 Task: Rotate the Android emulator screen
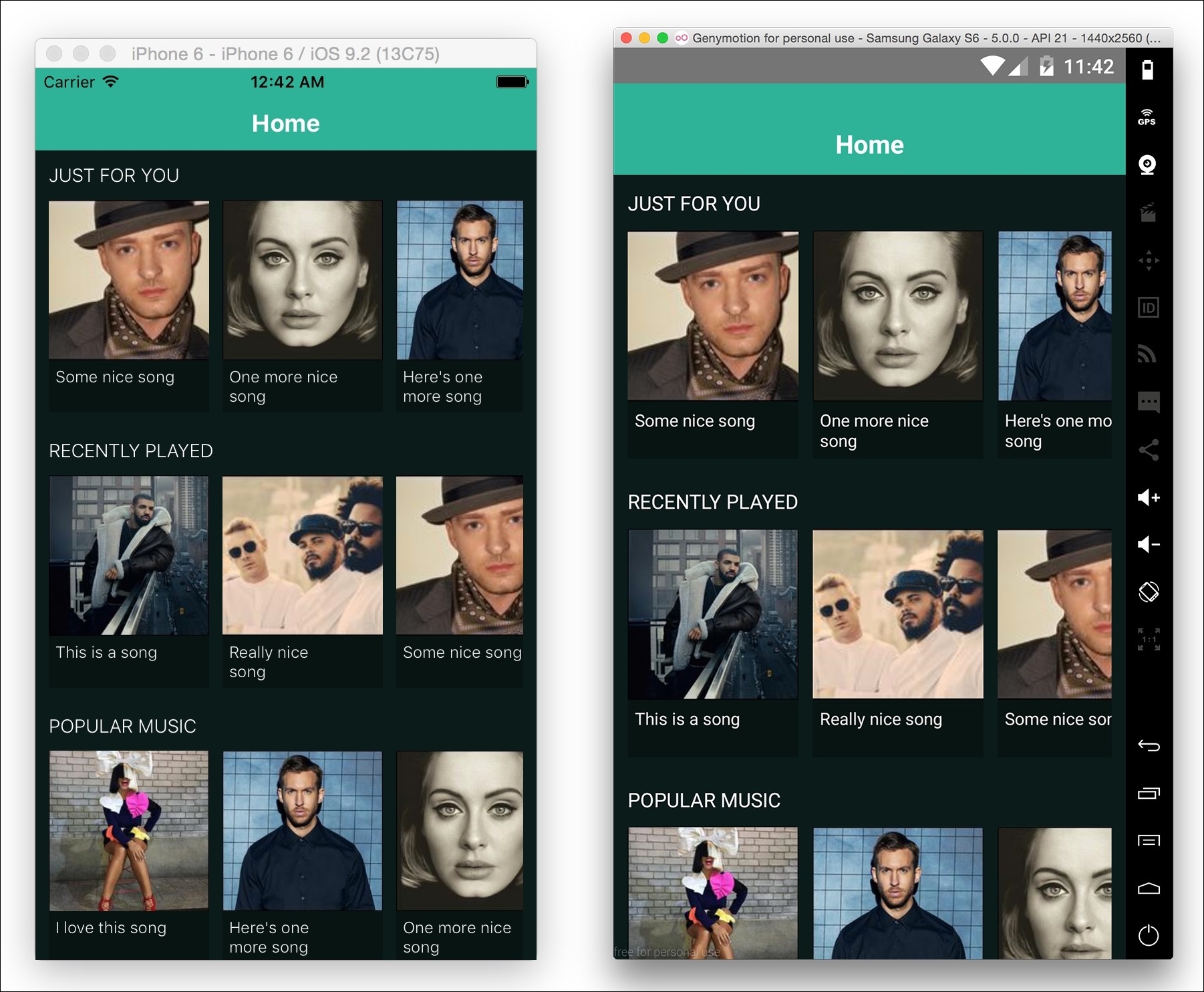click(x=1148, y=592)
